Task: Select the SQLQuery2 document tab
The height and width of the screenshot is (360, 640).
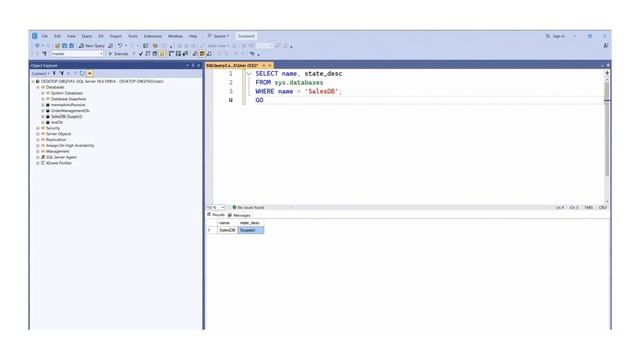Action: (232, 65)
